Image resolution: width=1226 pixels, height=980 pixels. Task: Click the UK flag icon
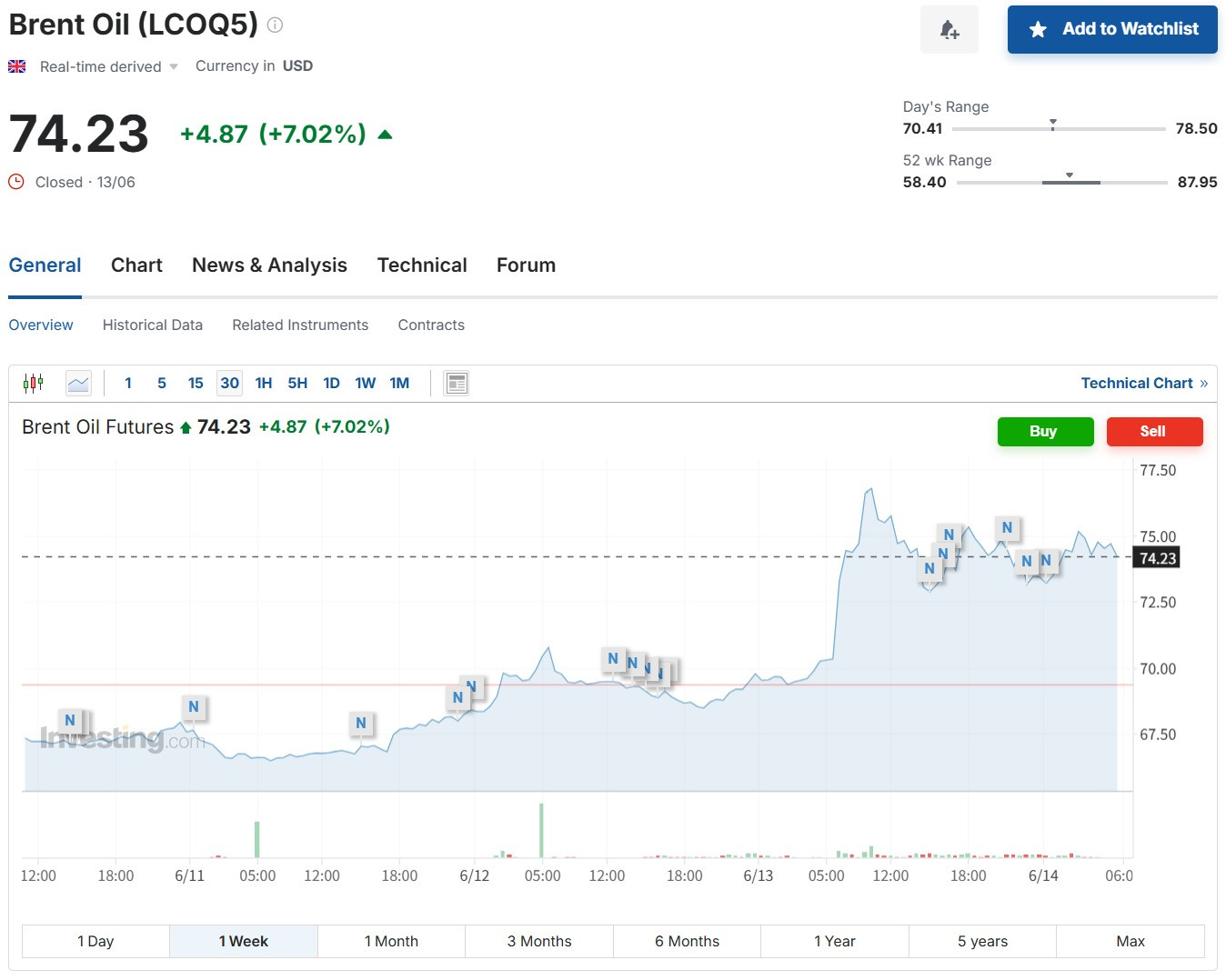[17, 66]
